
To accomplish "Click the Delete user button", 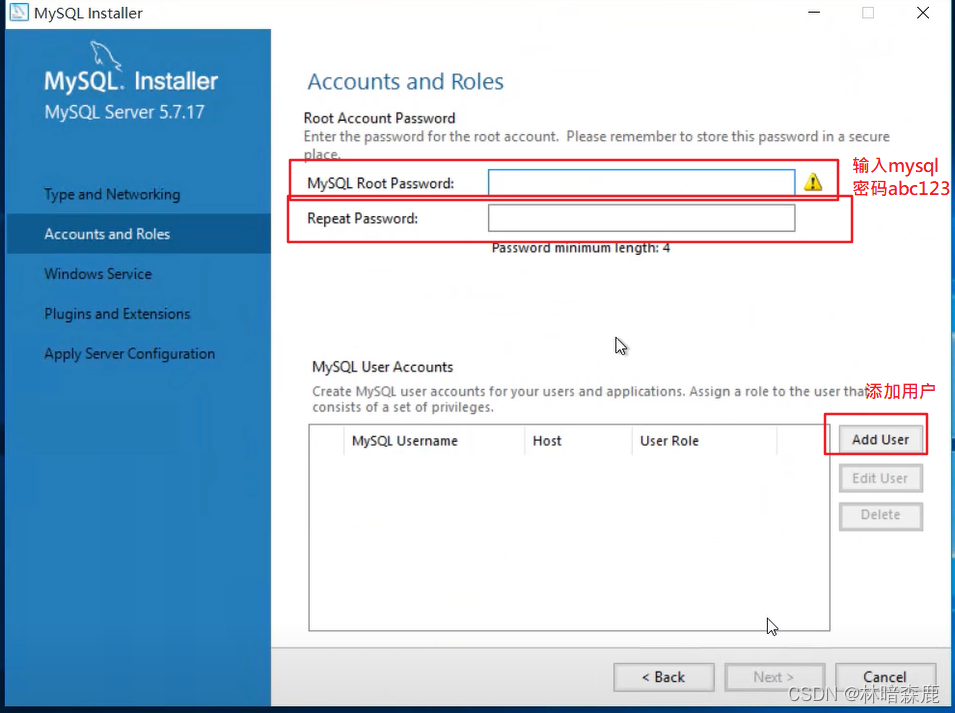I will (x=880, y=515).
